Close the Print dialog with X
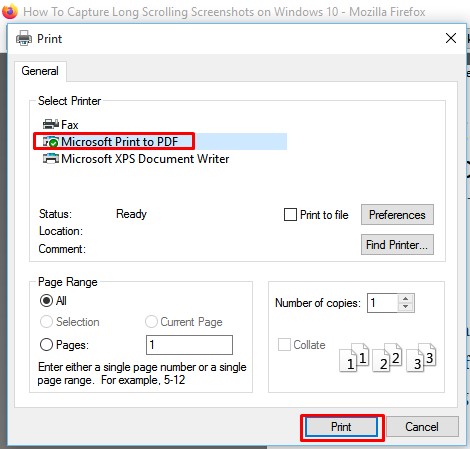This screenshot has width=470, height=449. 451,38
